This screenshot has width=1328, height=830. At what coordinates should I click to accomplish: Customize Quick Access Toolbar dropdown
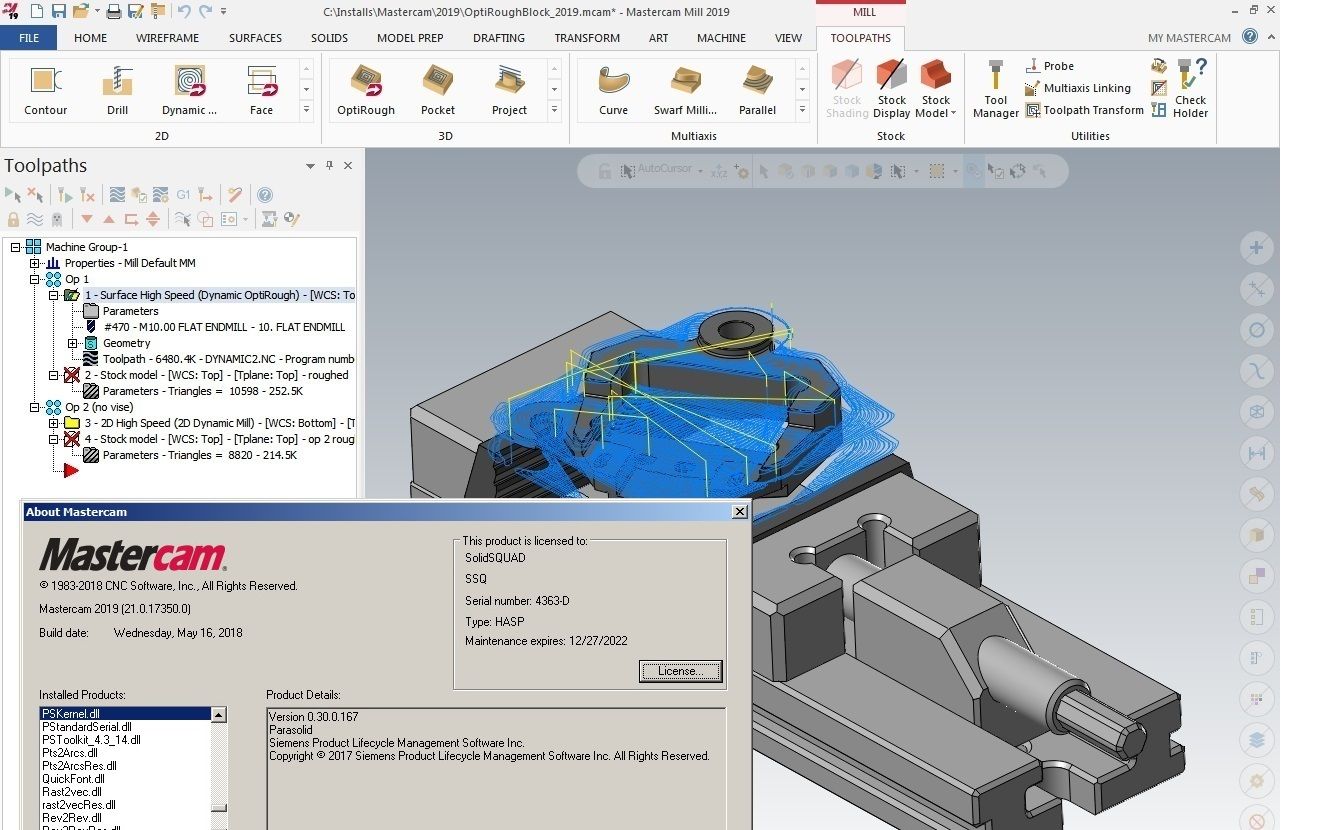(223, 12)
